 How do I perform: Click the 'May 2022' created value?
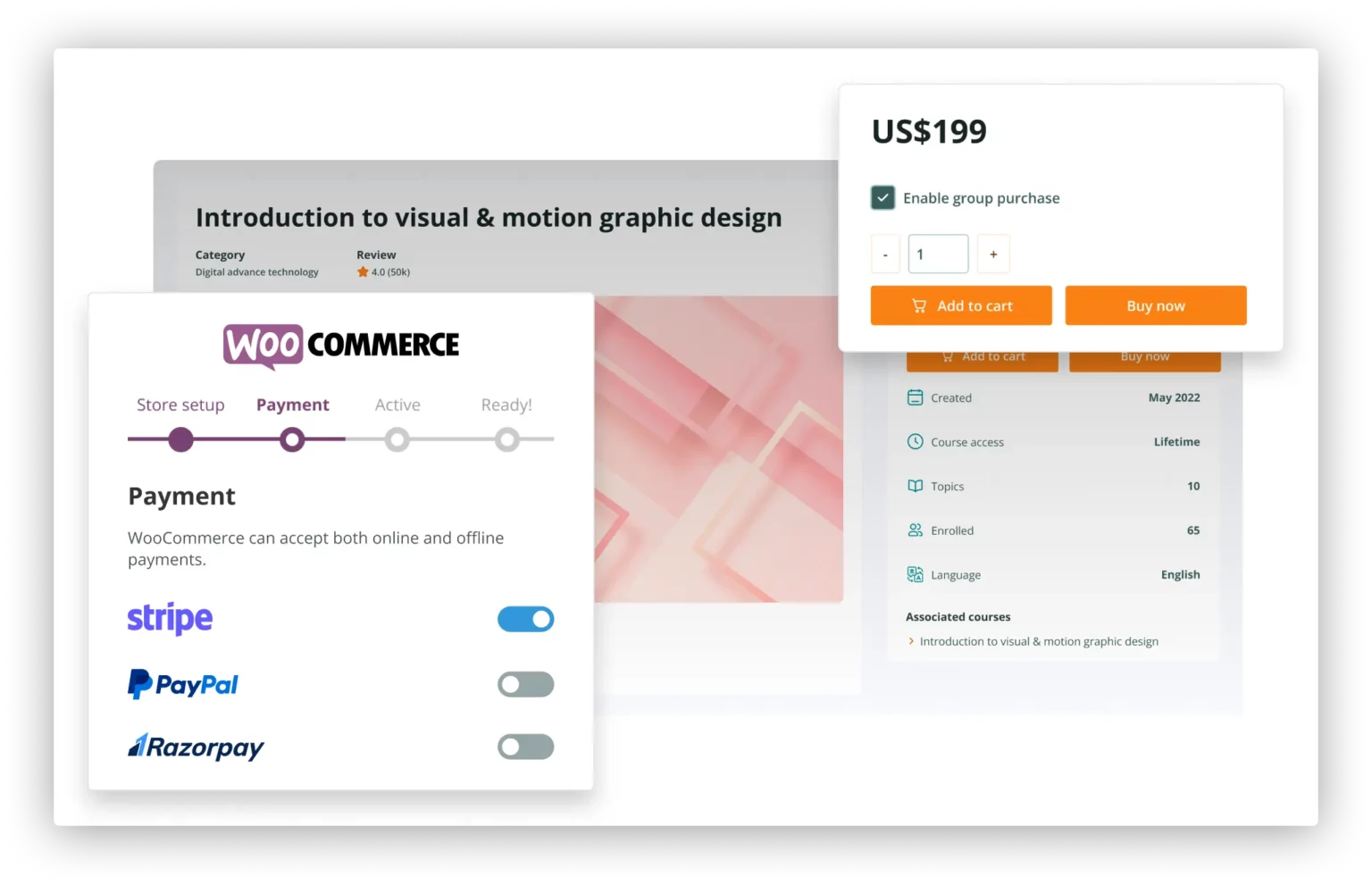point(1174,397)
